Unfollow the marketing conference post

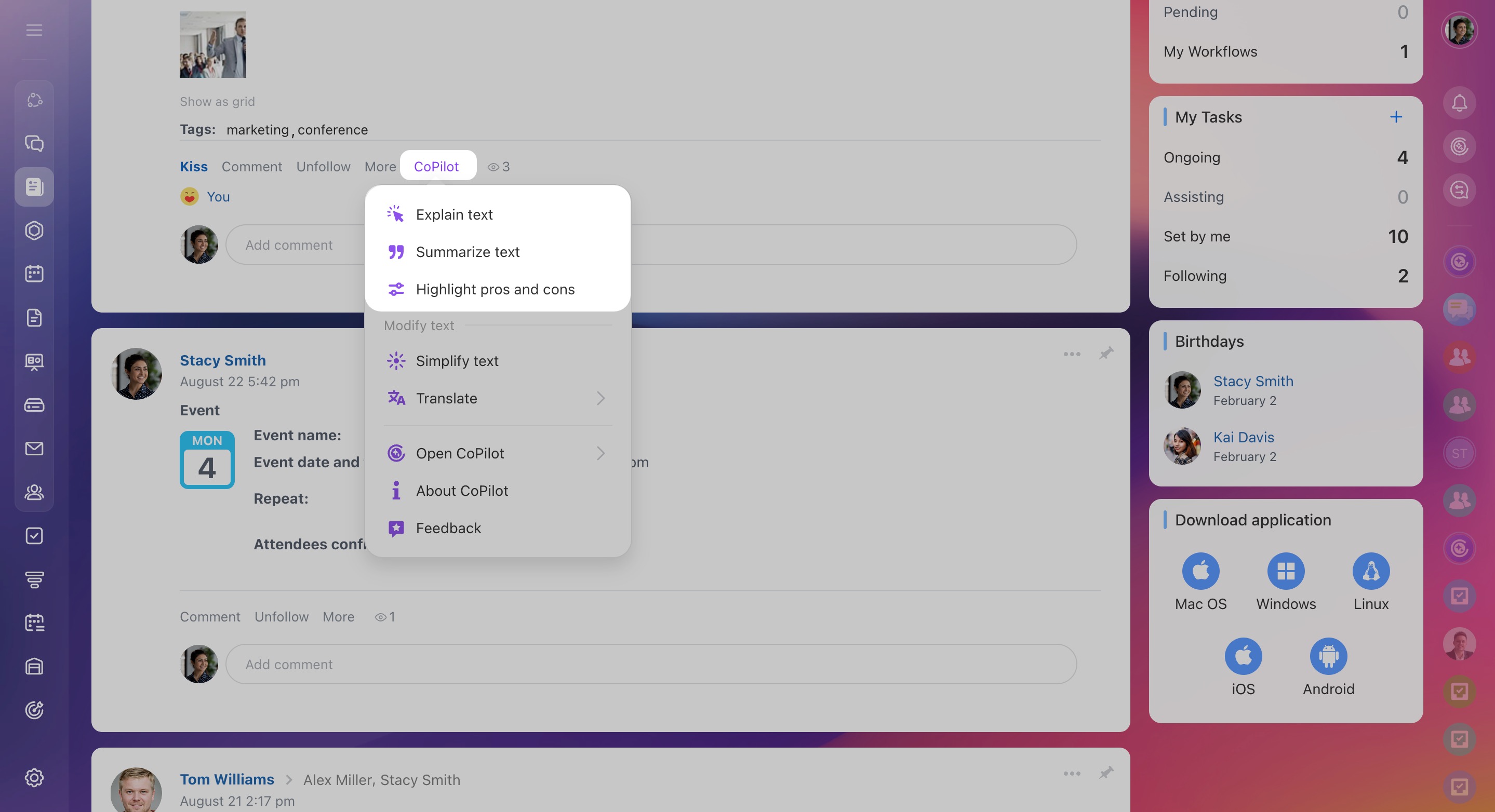pyautogui.click(x=323, y=167)
